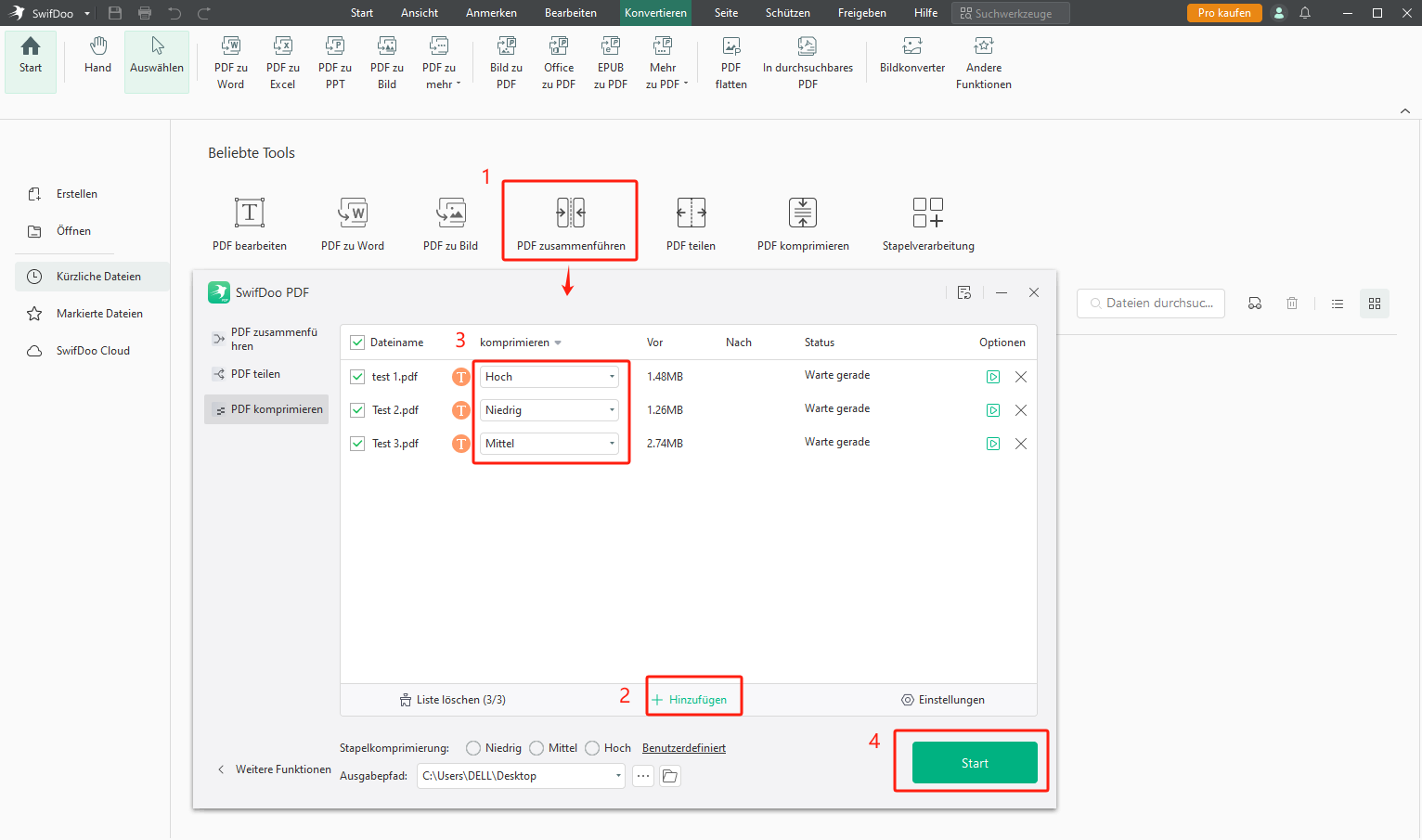Click the save icon in title bar
This screenshot has height=840, width=1422.
point(115,13)
